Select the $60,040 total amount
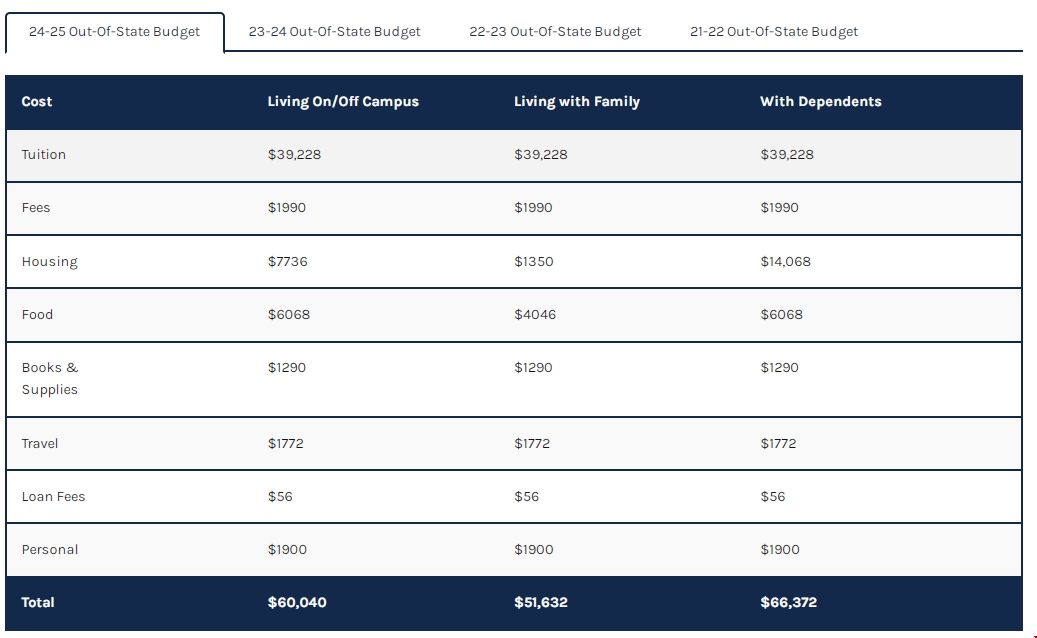This screenshot has height=638, width=1037. pyautogui.click(x=297, y=603)
